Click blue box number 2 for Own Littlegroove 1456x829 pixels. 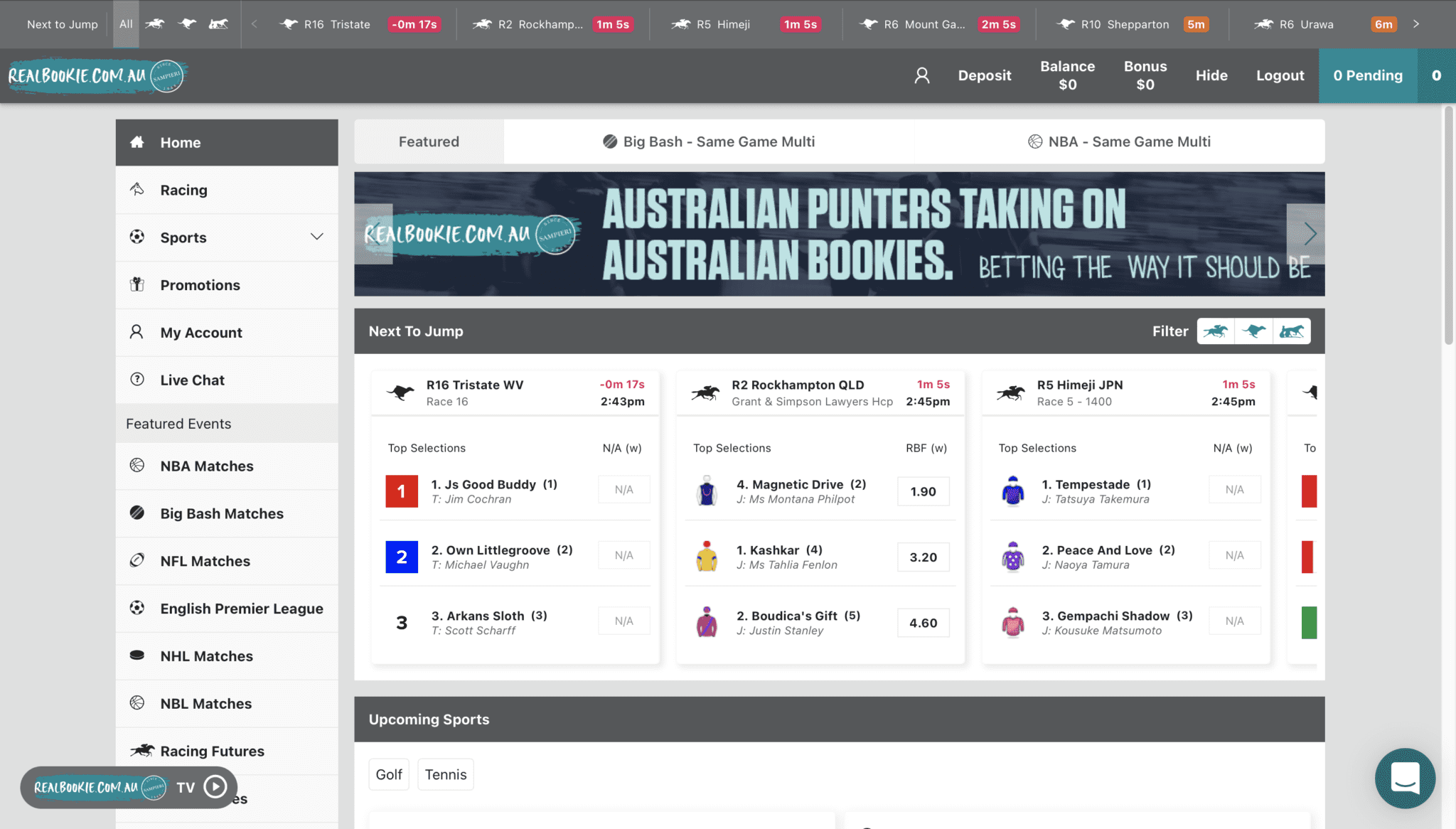point(402,557)
